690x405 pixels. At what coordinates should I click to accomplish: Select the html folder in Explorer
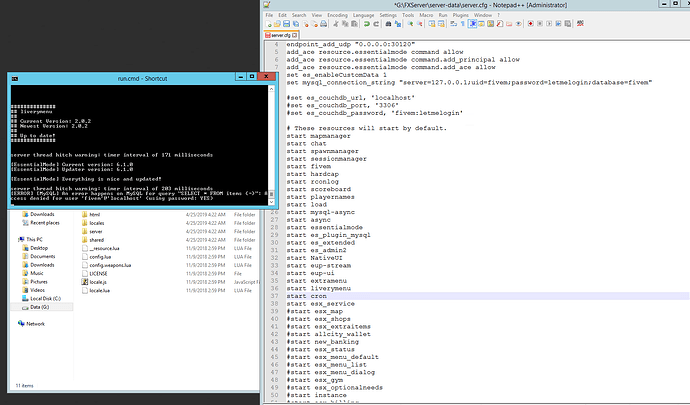(95, 214)
